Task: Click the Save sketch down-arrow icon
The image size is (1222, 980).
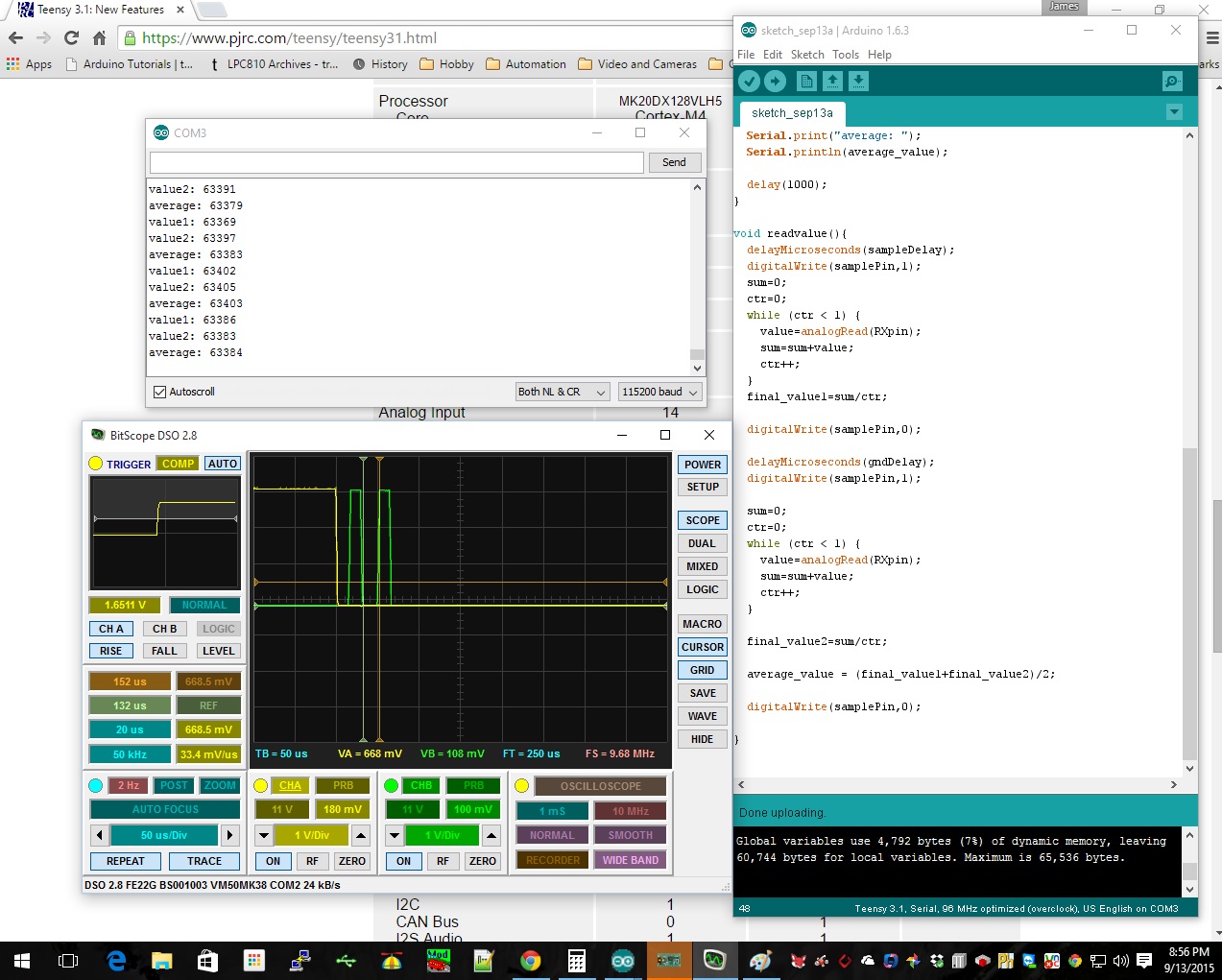Action: tap(858, 82)
